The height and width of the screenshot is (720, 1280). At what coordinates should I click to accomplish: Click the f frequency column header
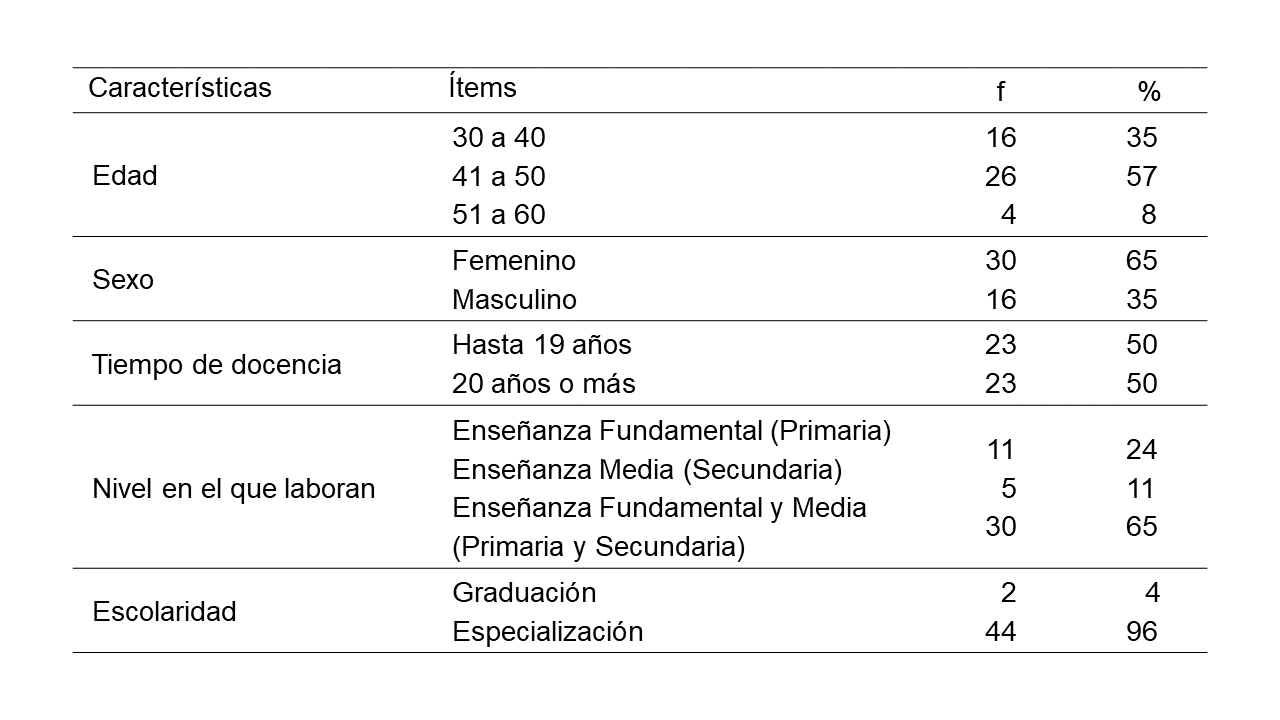pyautogui.click(x=1000, y=93)
